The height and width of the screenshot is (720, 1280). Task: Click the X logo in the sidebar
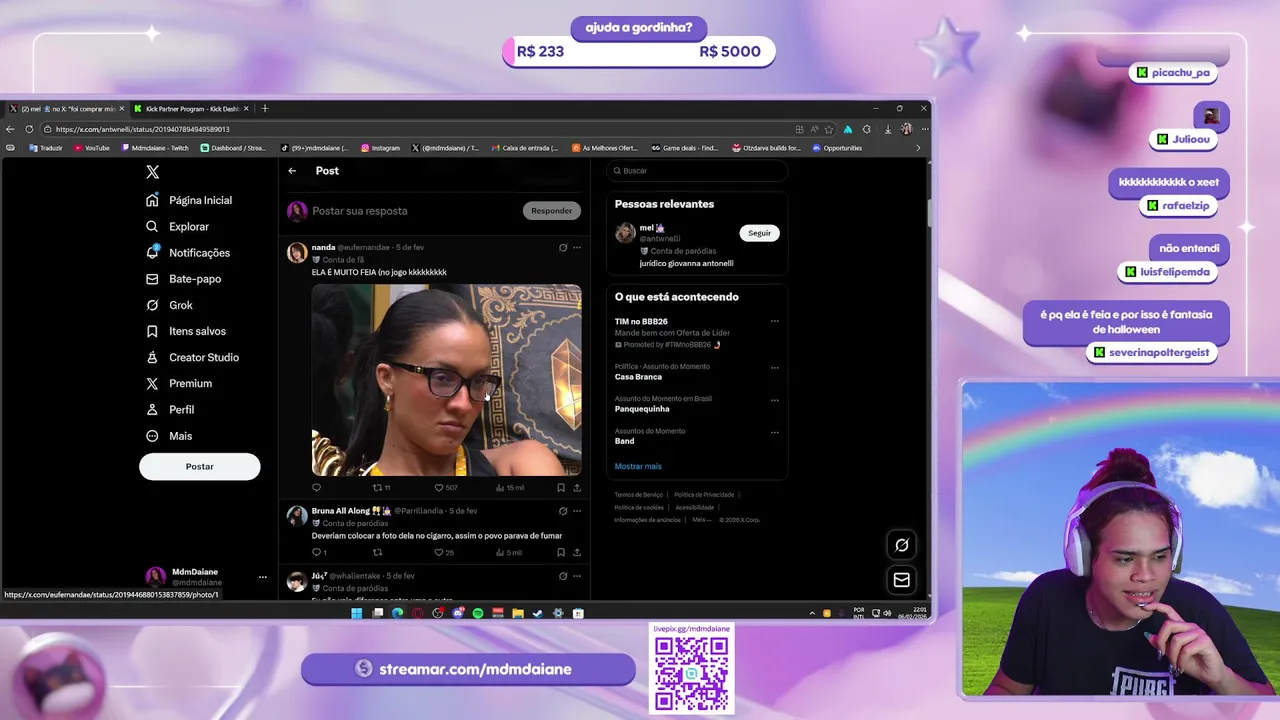click(152, 172)
